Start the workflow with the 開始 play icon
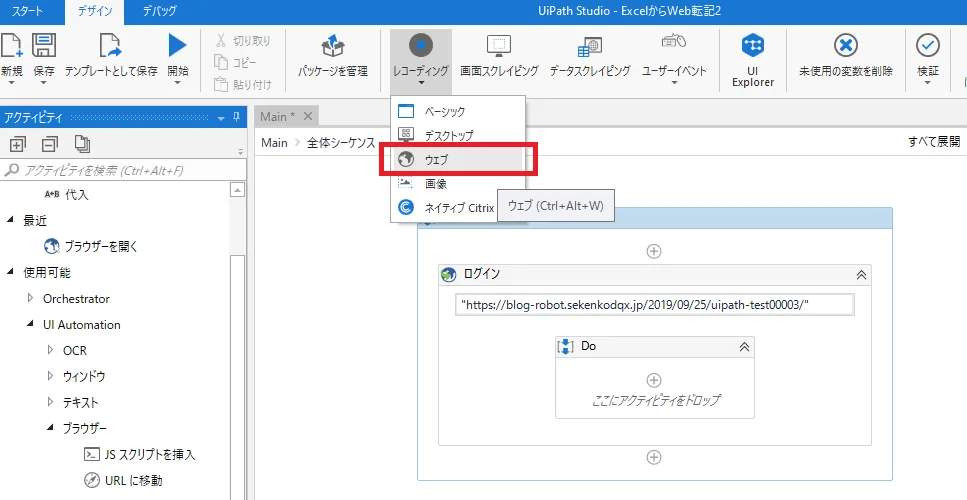The image size is (967, 500). [178, 45]
